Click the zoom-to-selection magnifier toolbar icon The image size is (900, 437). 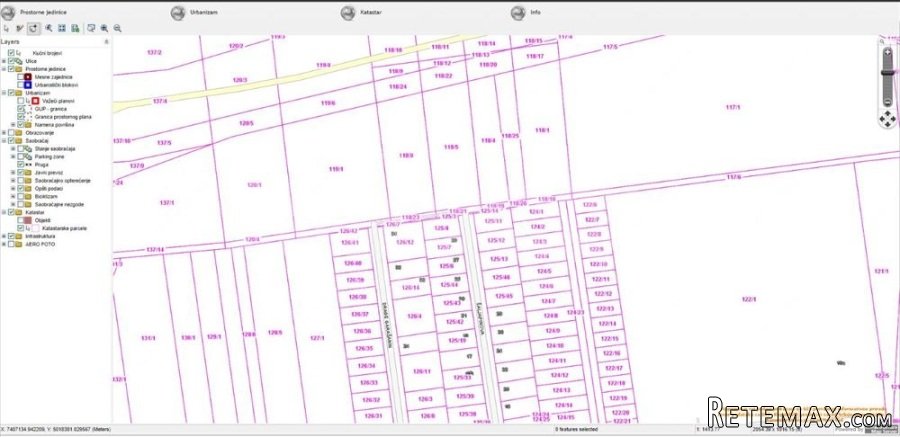click(x=49, y=28)
